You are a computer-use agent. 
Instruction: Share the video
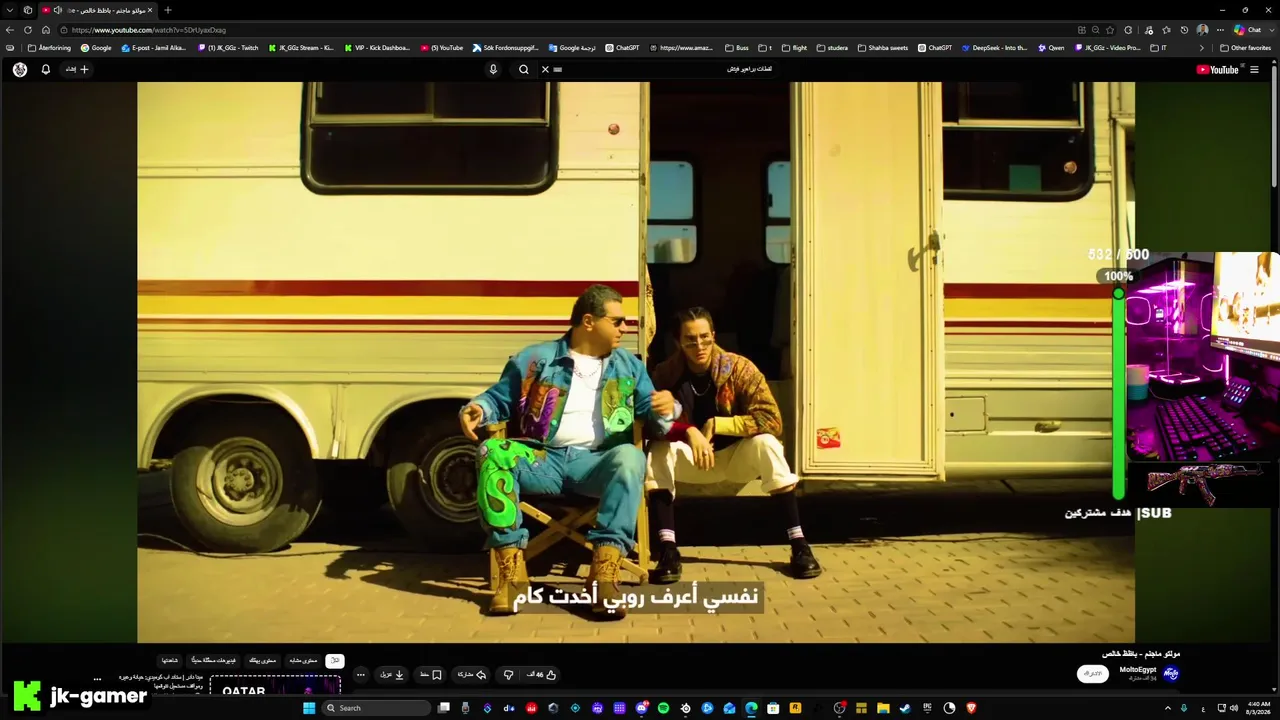click(472, 675)
